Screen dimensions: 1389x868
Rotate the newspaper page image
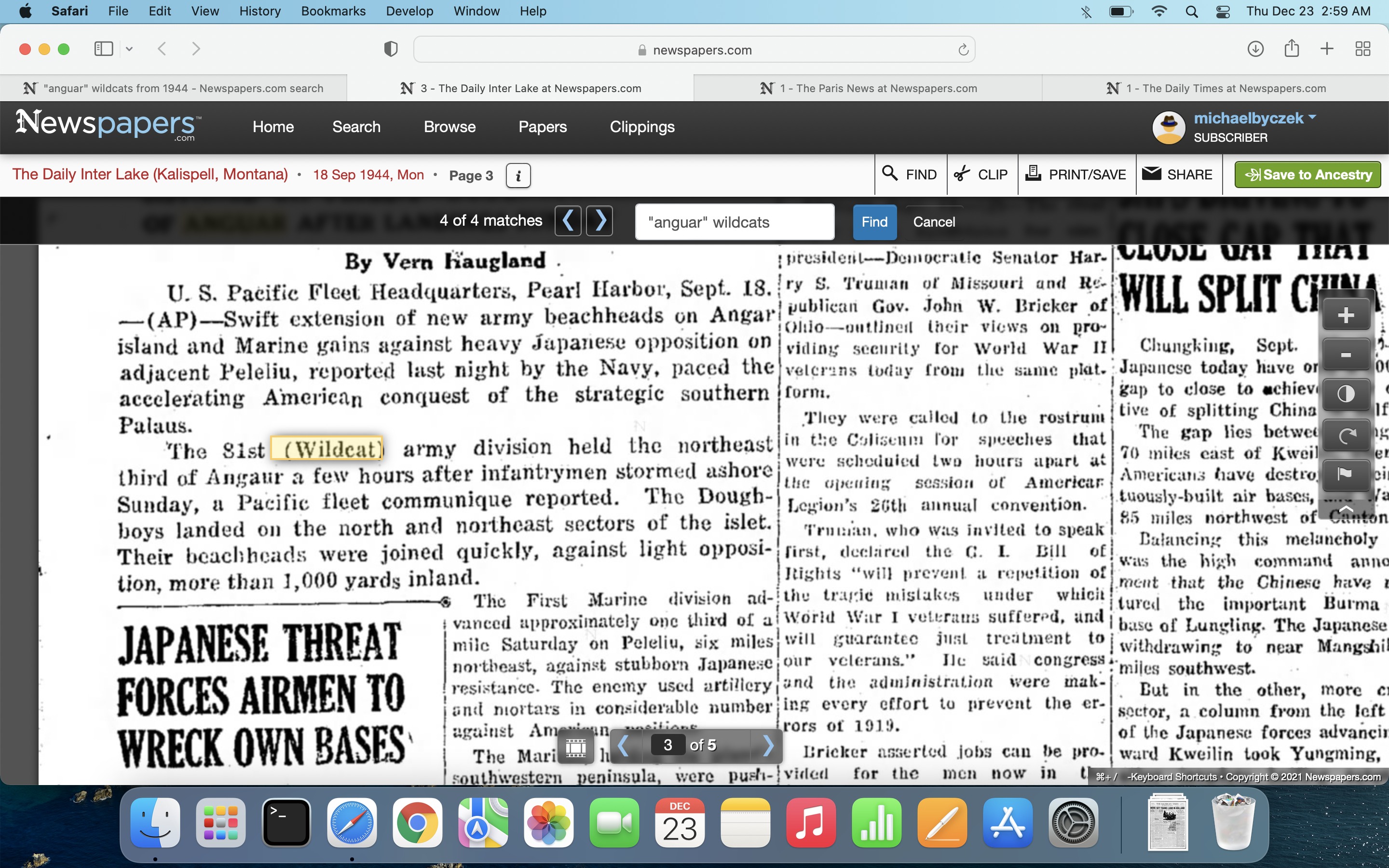[x=1346, y=436]
